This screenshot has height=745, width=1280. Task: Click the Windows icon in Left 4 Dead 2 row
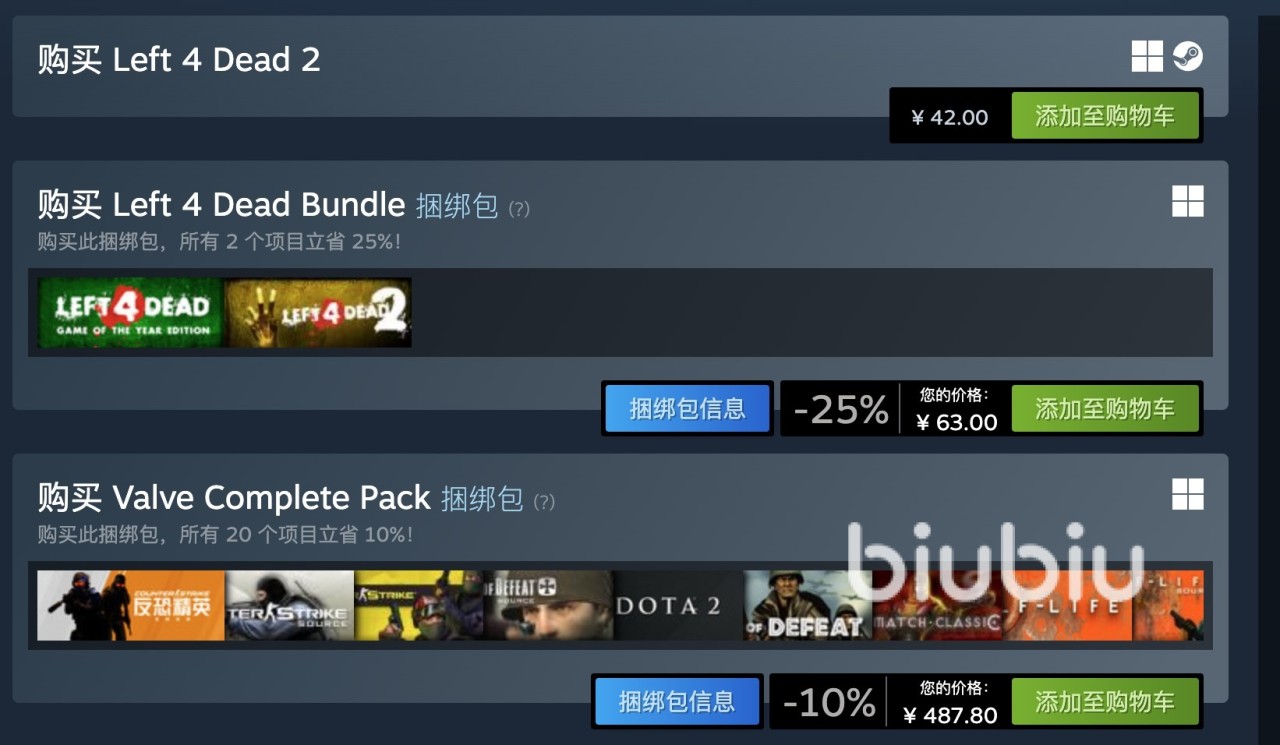[1147, 57]
